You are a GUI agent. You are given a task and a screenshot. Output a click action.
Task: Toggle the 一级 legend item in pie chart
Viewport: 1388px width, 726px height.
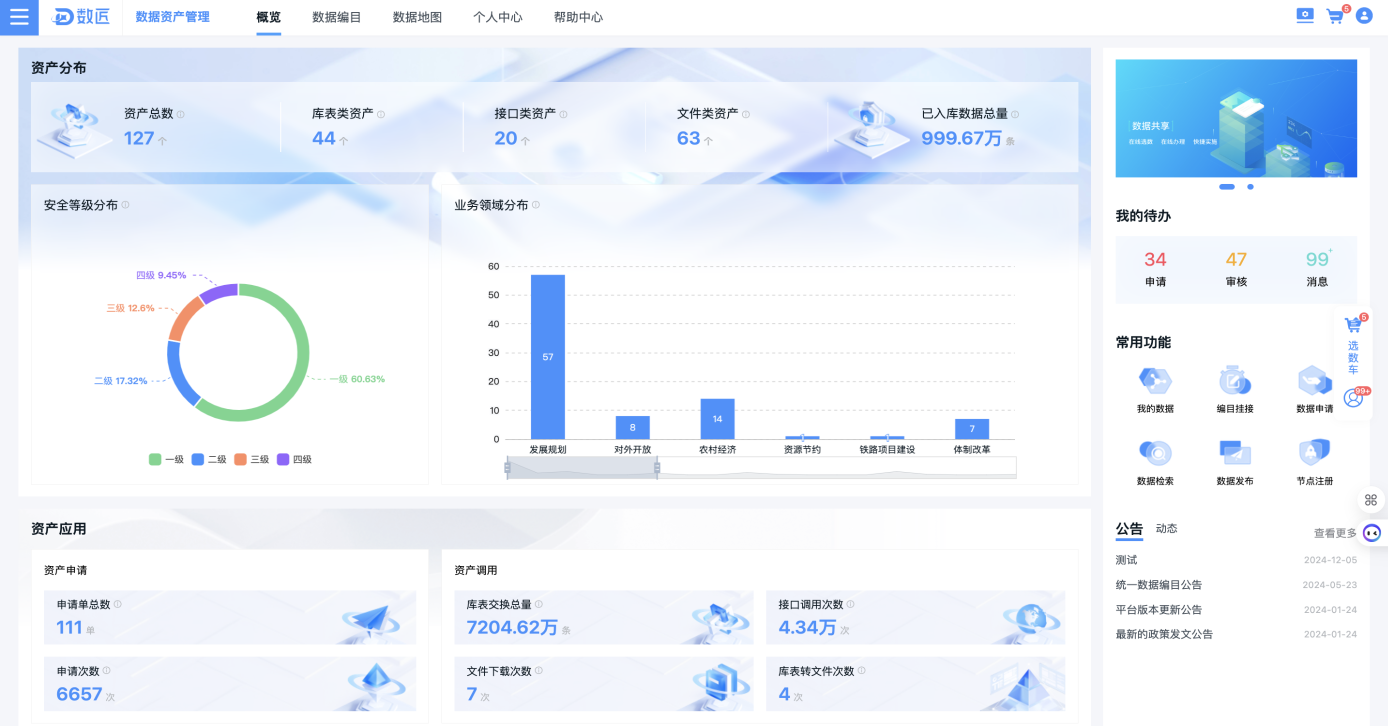167,460
